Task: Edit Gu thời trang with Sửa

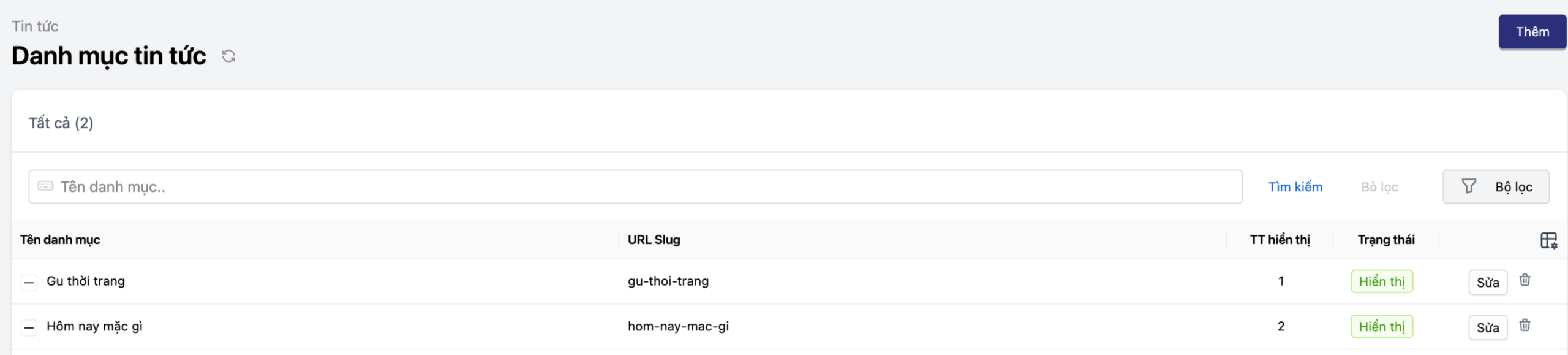Action: (1487, 283)
